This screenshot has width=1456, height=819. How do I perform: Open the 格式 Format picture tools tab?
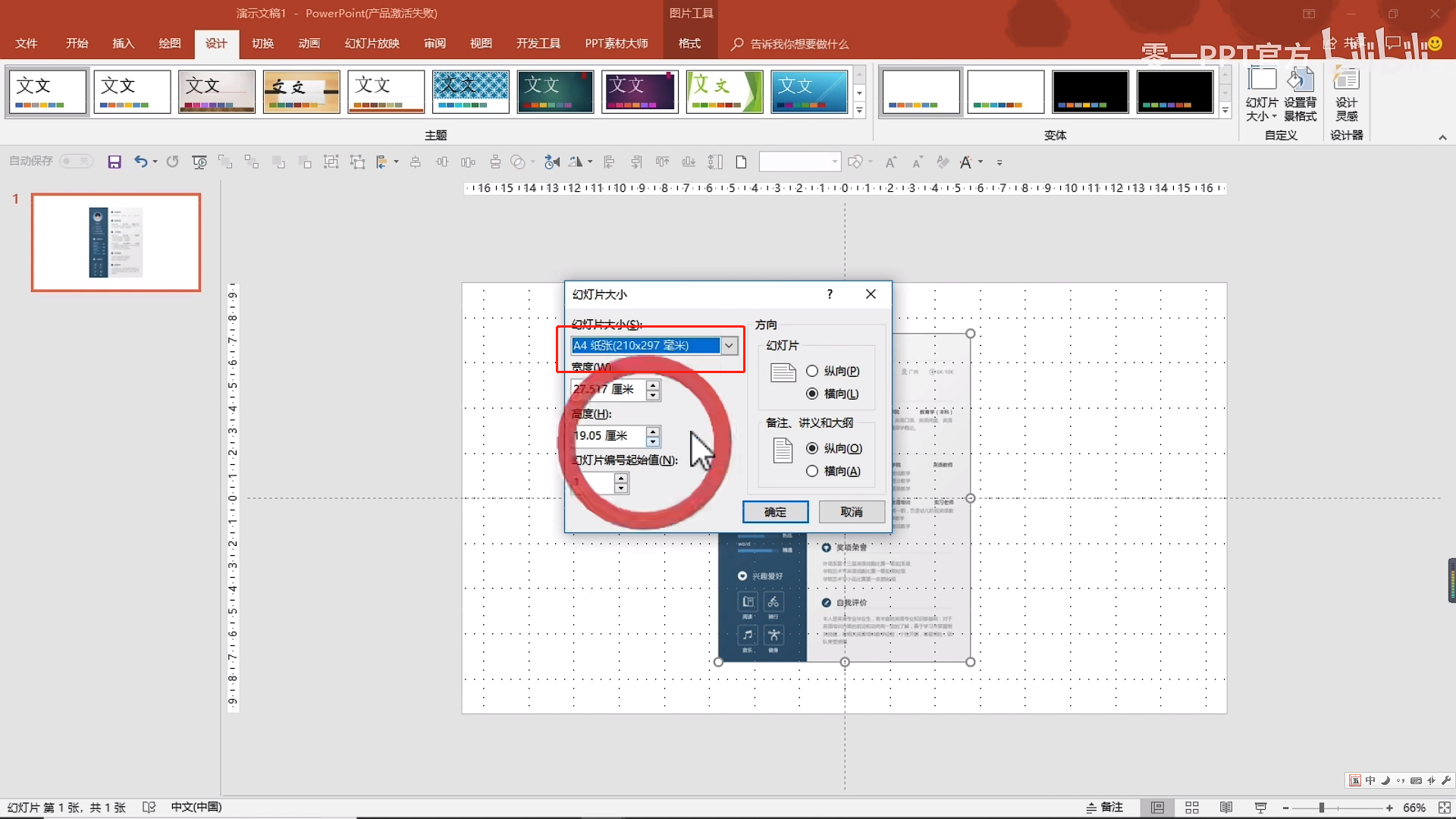coord(689,43)
